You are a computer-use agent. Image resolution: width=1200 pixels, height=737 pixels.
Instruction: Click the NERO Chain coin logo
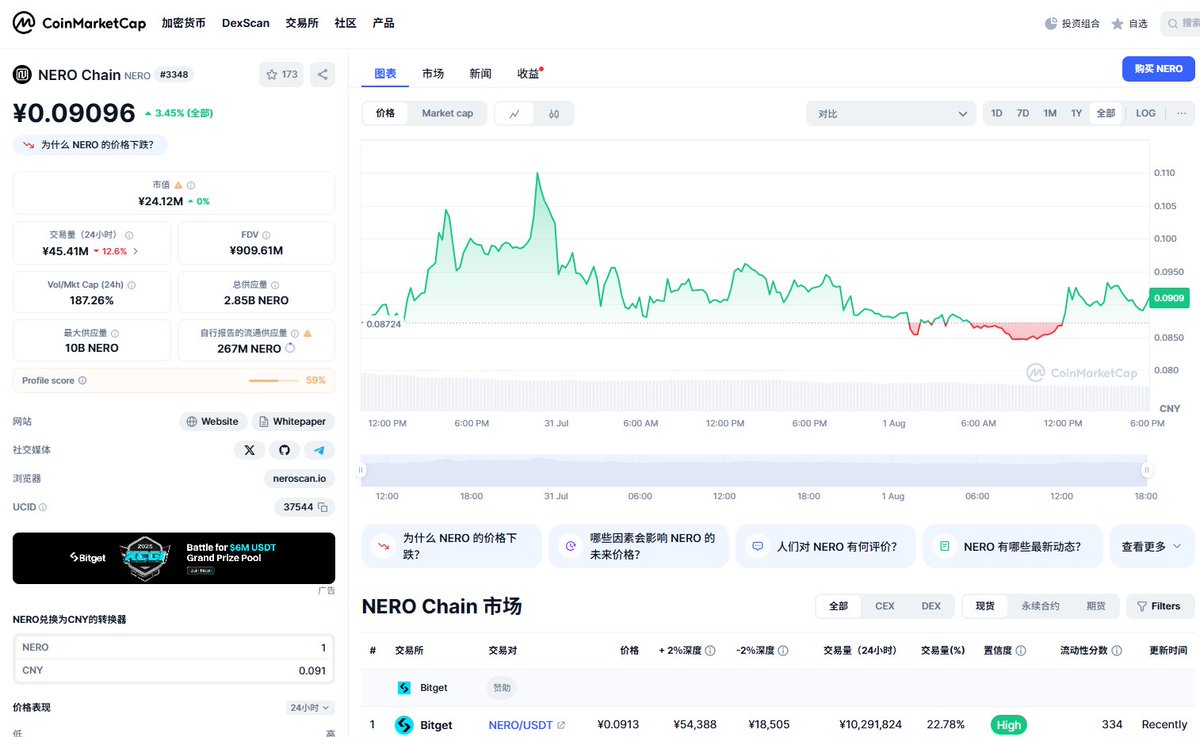pos(22,74)
